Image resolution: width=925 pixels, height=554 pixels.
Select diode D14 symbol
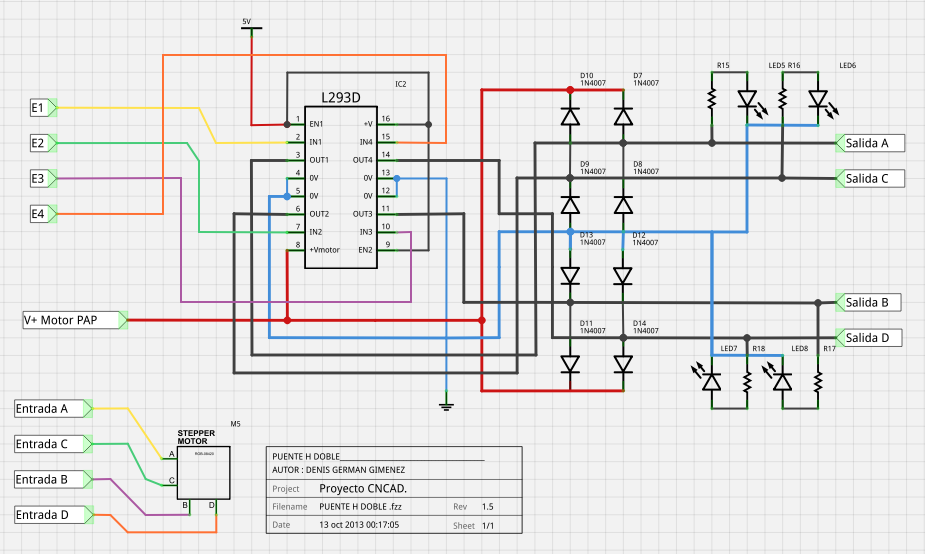click(x=623, y=364)
